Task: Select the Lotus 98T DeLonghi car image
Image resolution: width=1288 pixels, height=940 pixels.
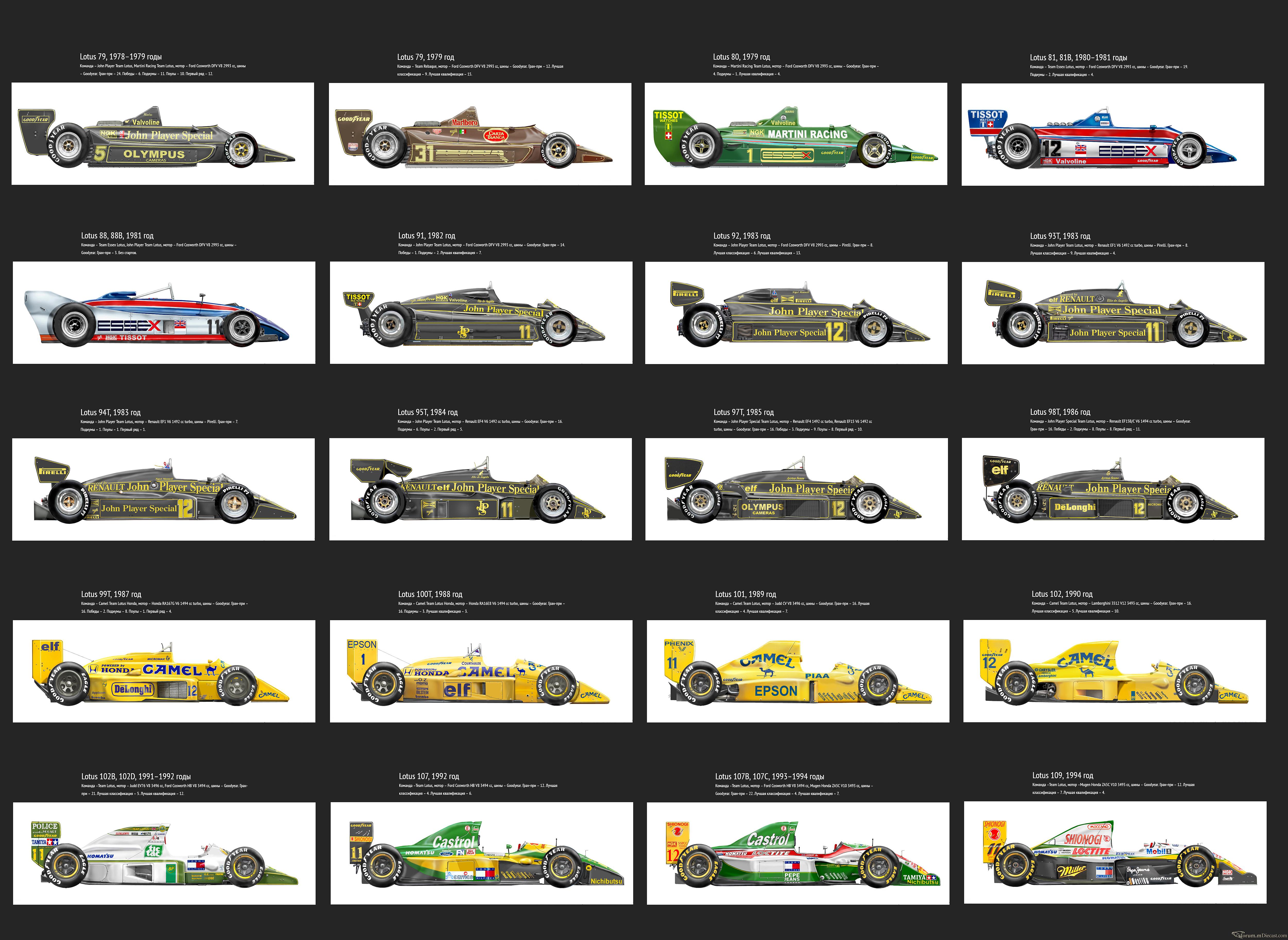Action: 1113,489
